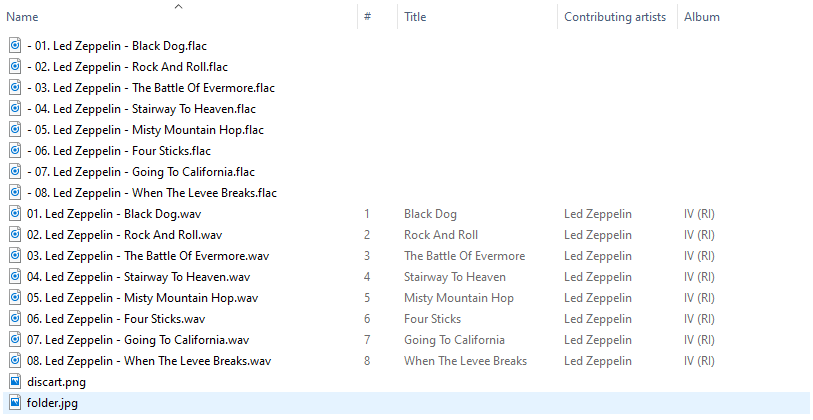This screenshot has width=813, height=420.
Task: Click the Misty Mountain Hop.wav file icon
Action: click(15, 297)
